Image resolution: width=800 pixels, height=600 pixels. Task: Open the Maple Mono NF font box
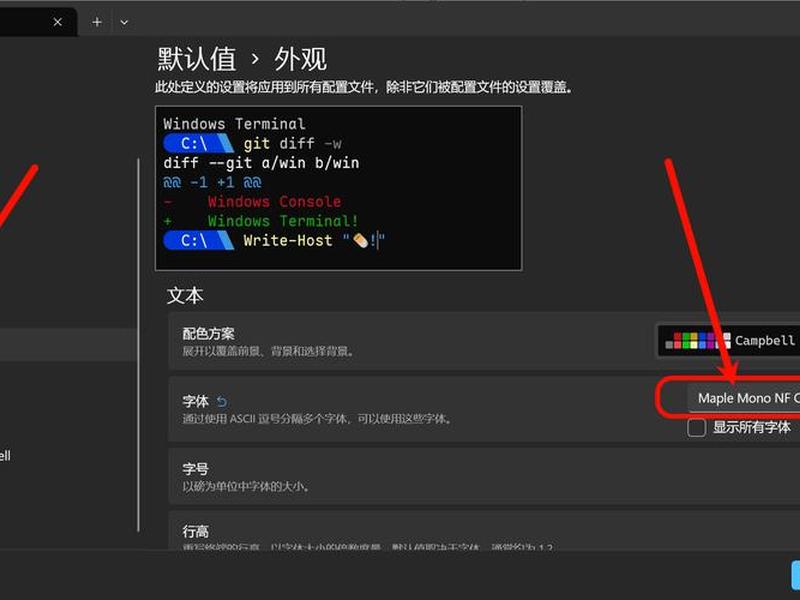(x=744, y=398)
